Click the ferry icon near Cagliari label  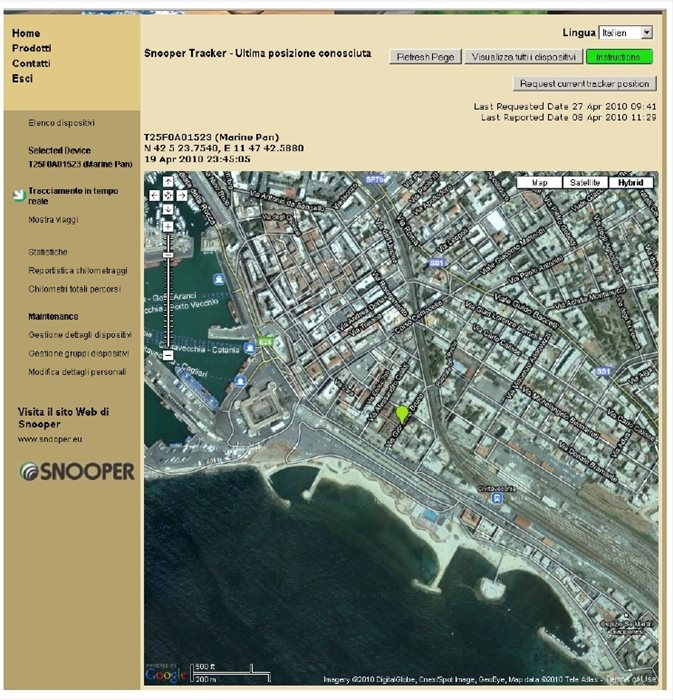click(x=241, y=381)
